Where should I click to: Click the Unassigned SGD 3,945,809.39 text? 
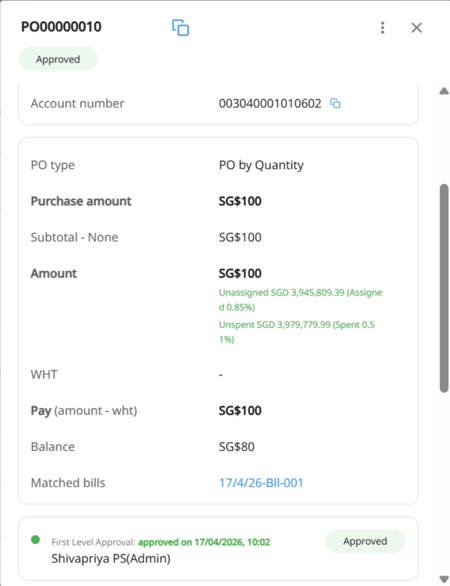click(300, 300)
